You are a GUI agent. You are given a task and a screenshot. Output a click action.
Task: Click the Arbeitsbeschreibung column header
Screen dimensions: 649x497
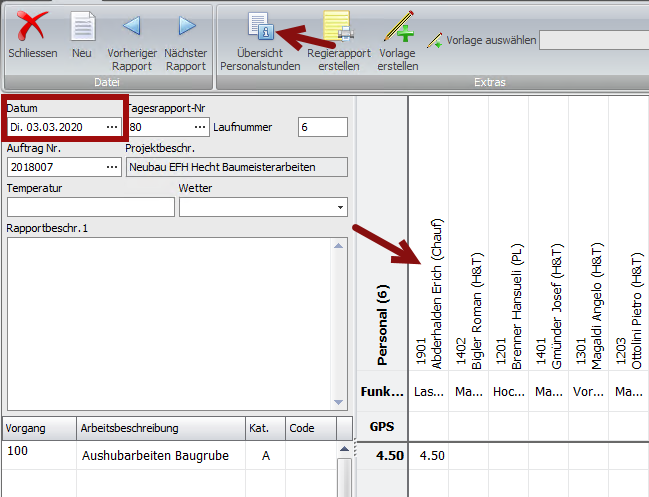click(x=161, y=428)
